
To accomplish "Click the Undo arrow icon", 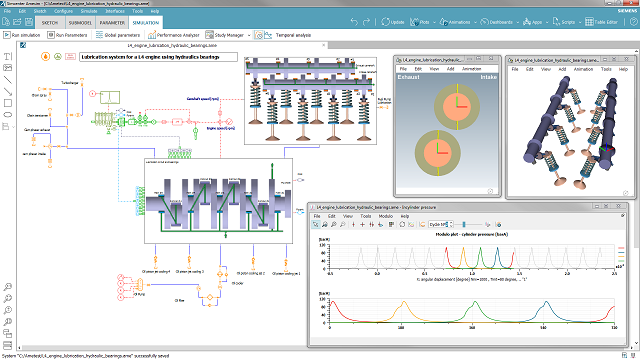I will click(x=354, y=22).
